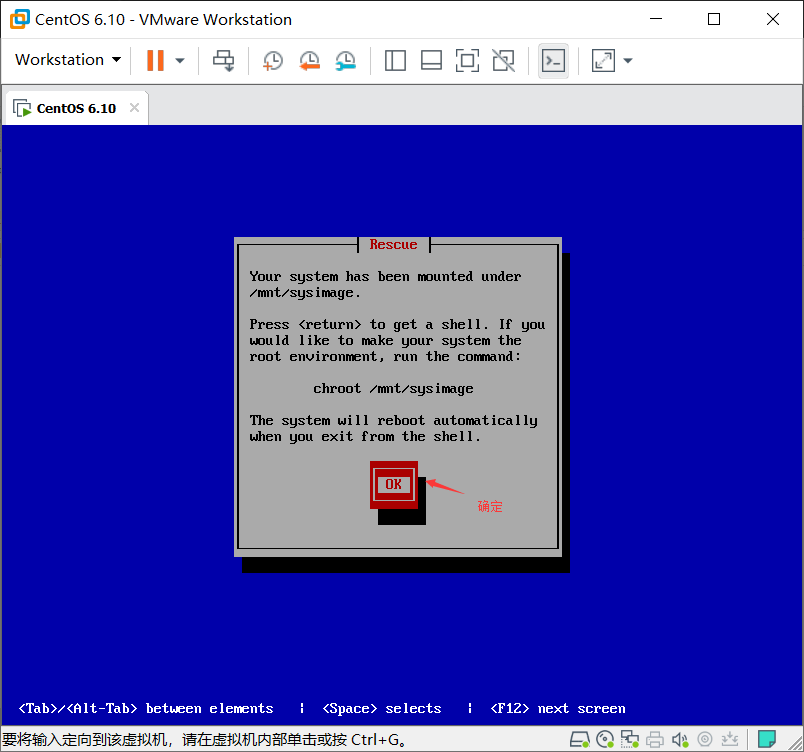Screen dimensions: 804x752
Task: Take a snapshot of this virtual machine
Action: [273, 60]
